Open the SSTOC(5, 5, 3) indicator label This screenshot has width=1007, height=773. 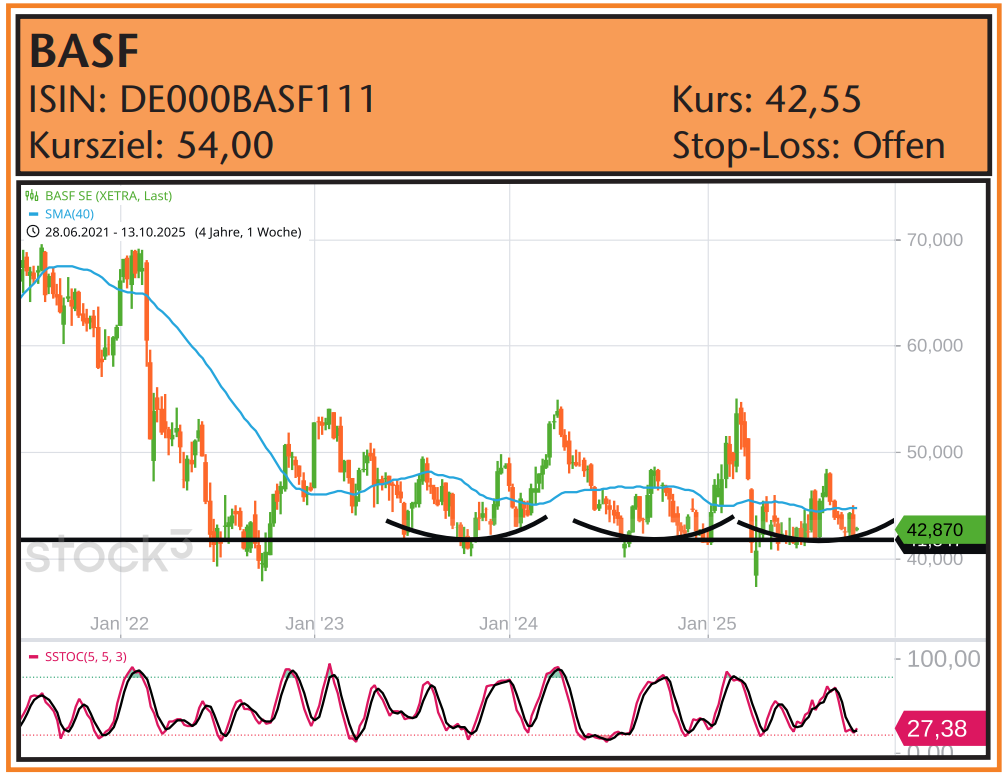pyautogui.click(x=85, y=657)
